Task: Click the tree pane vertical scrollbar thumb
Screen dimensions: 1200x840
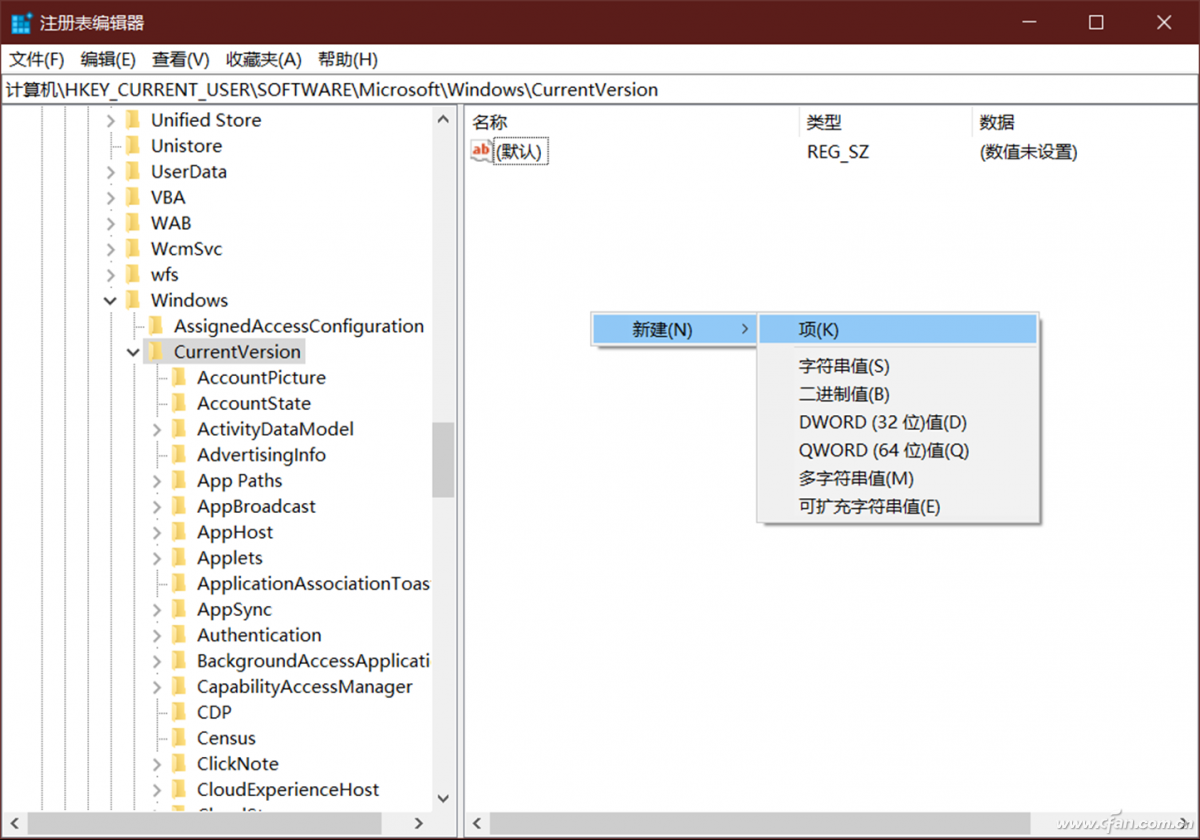Action: 444,459
